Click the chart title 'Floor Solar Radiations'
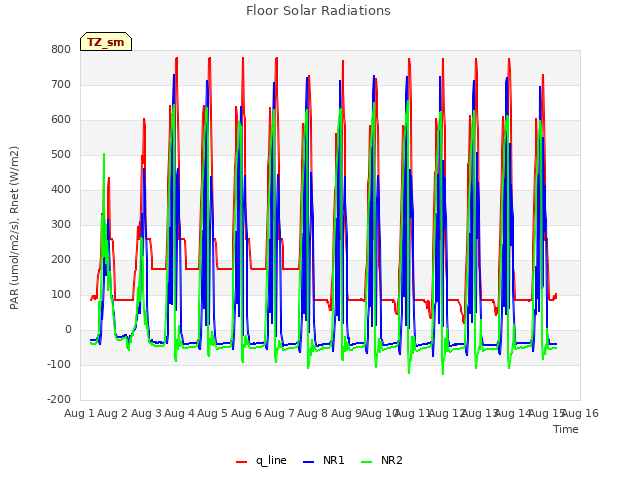 pos(318,10)
